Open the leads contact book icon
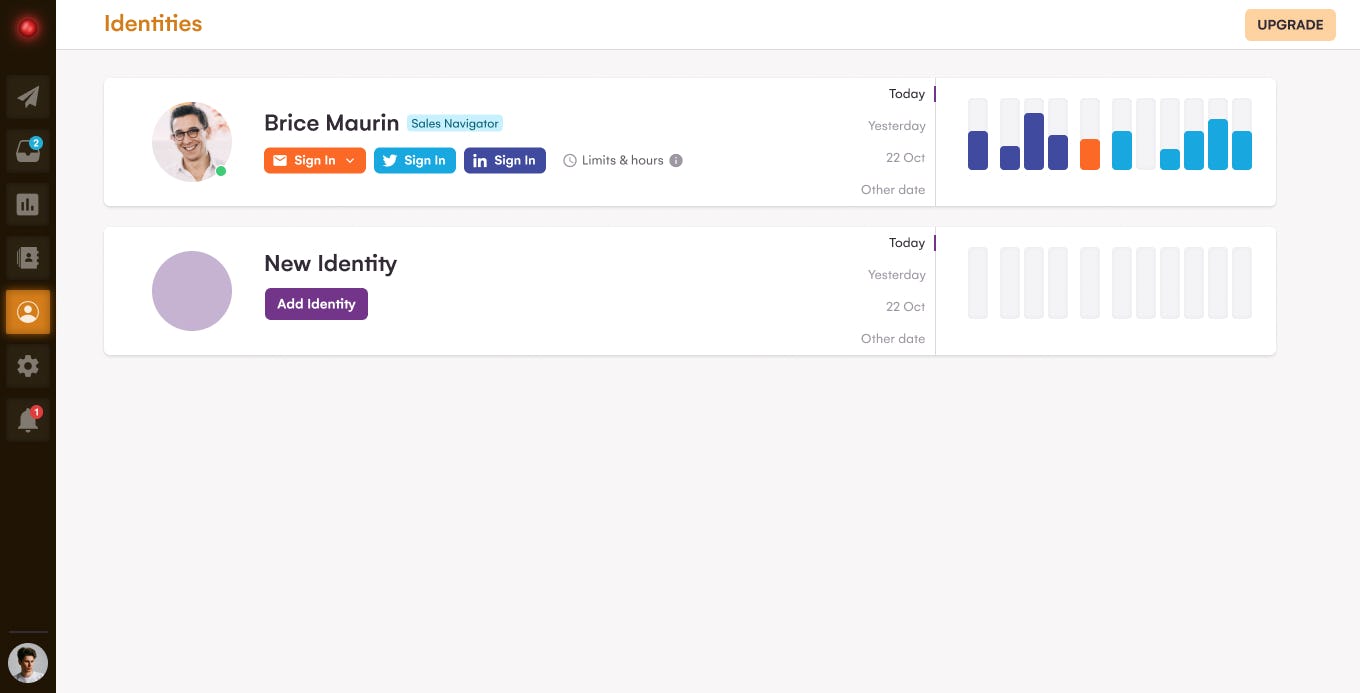This screenshot has width=1360, height=693. click(x=27, y=258)
